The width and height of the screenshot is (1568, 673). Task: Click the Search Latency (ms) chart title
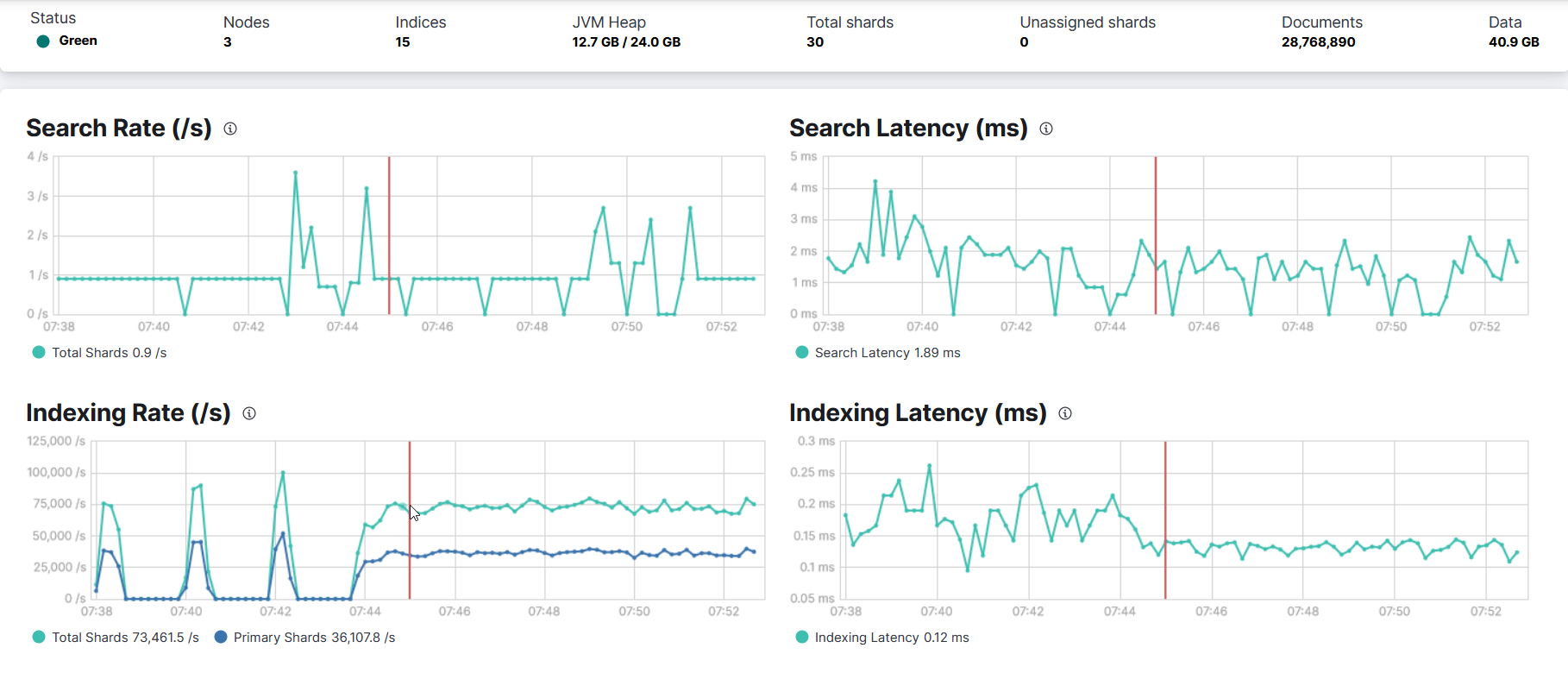[x=908, y=128]
